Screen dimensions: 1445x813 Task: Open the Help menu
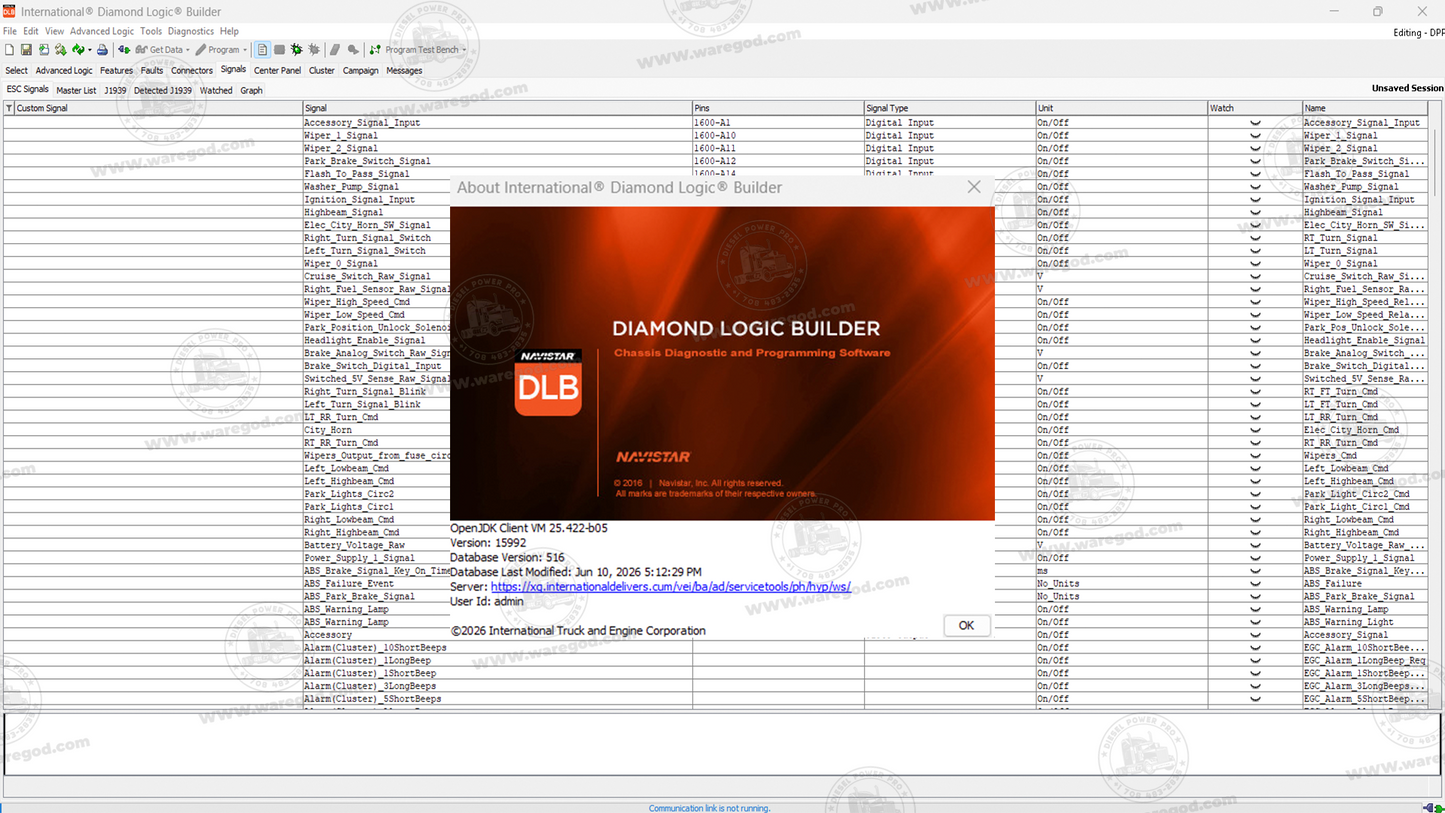point(229,31)
